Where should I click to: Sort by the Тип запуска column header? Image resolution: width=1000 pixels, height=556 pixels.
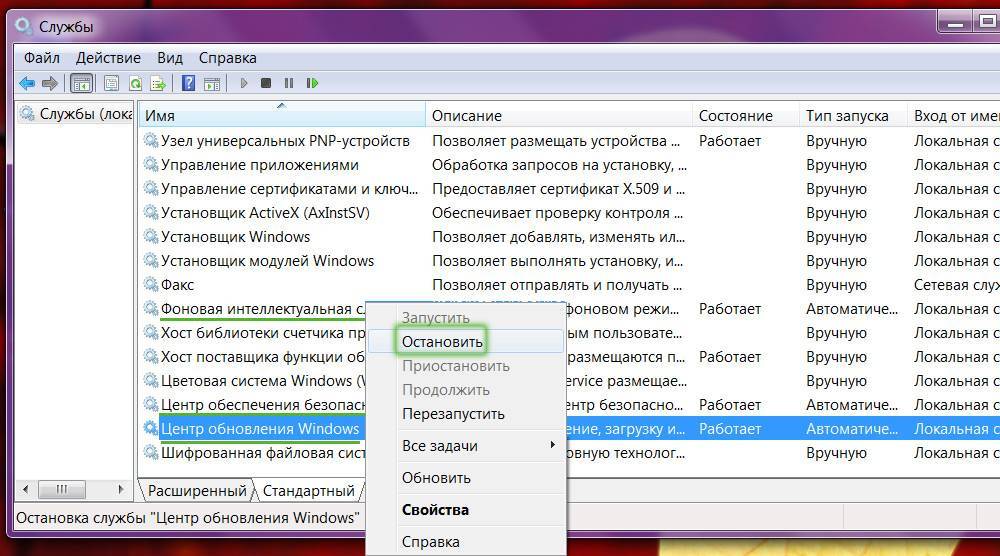point(846,116)
